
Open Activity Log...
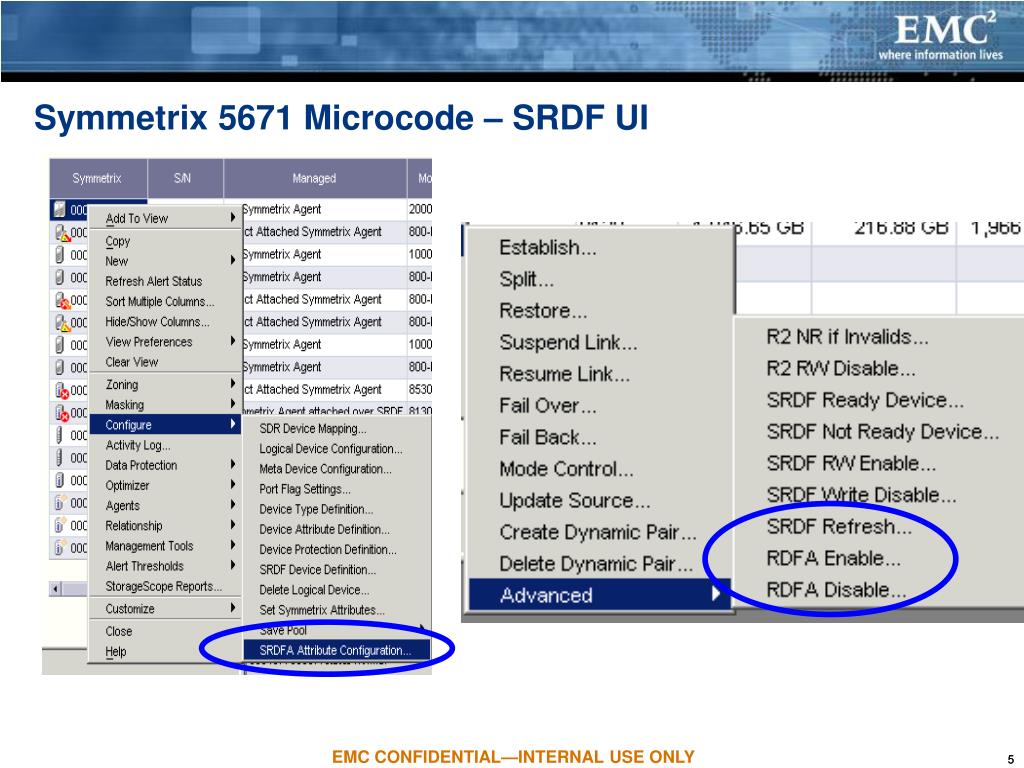pos(165,445)
